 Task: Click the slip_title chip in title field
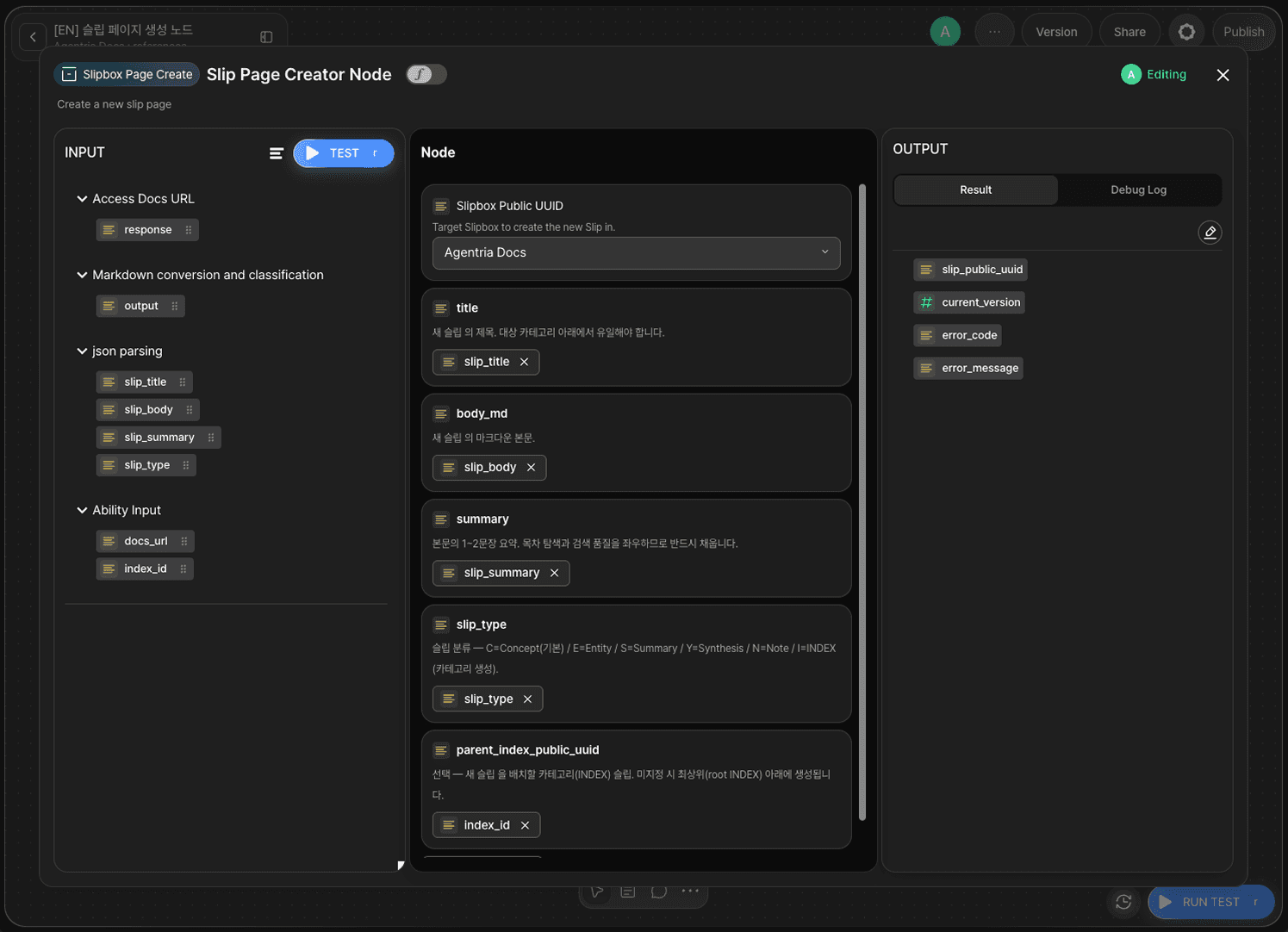click(x=486, y=362)
